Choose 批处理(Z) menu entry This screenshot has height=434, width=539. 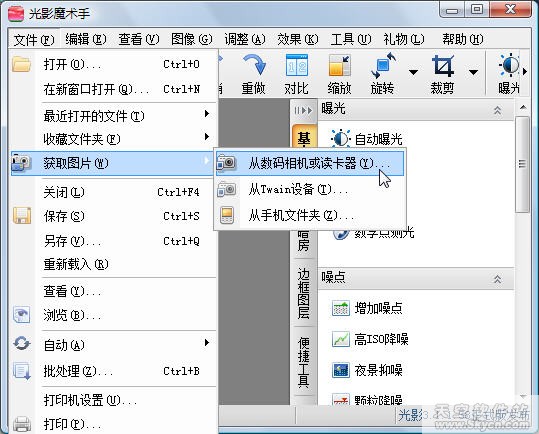click(113, 371)
